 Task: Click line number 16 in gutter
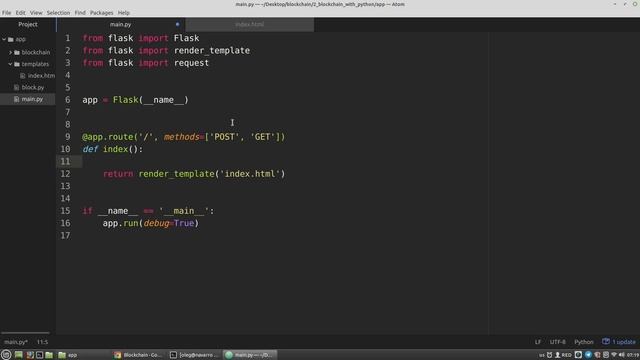(65, 223)
